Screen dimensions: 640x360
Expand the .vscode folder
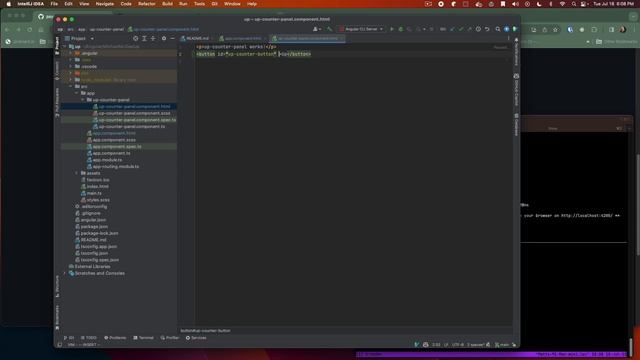point(71,67)
